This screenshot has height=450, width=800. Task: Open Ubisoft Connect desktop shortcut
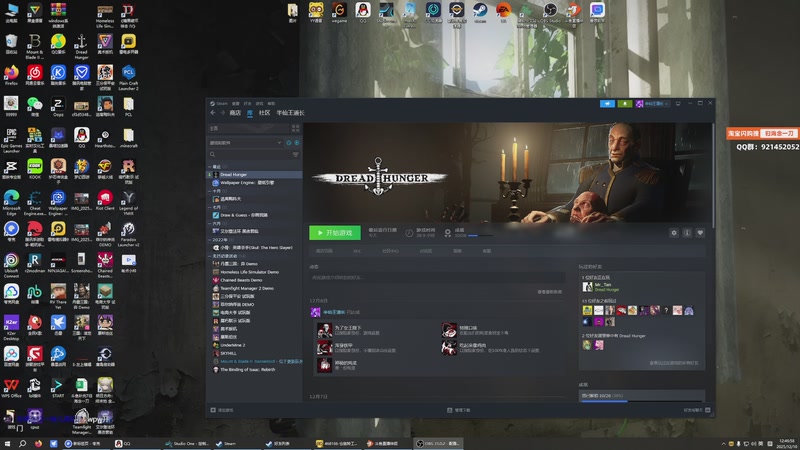11,266
